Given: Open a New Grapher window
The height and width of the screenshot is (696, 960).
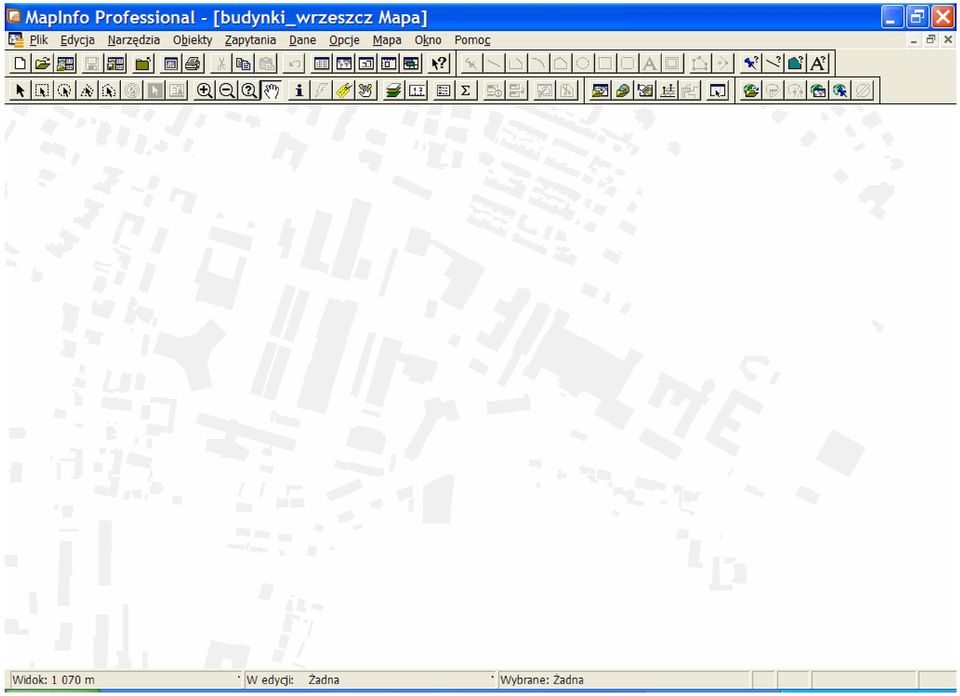Looking at the screenshot, I should 366,63.
